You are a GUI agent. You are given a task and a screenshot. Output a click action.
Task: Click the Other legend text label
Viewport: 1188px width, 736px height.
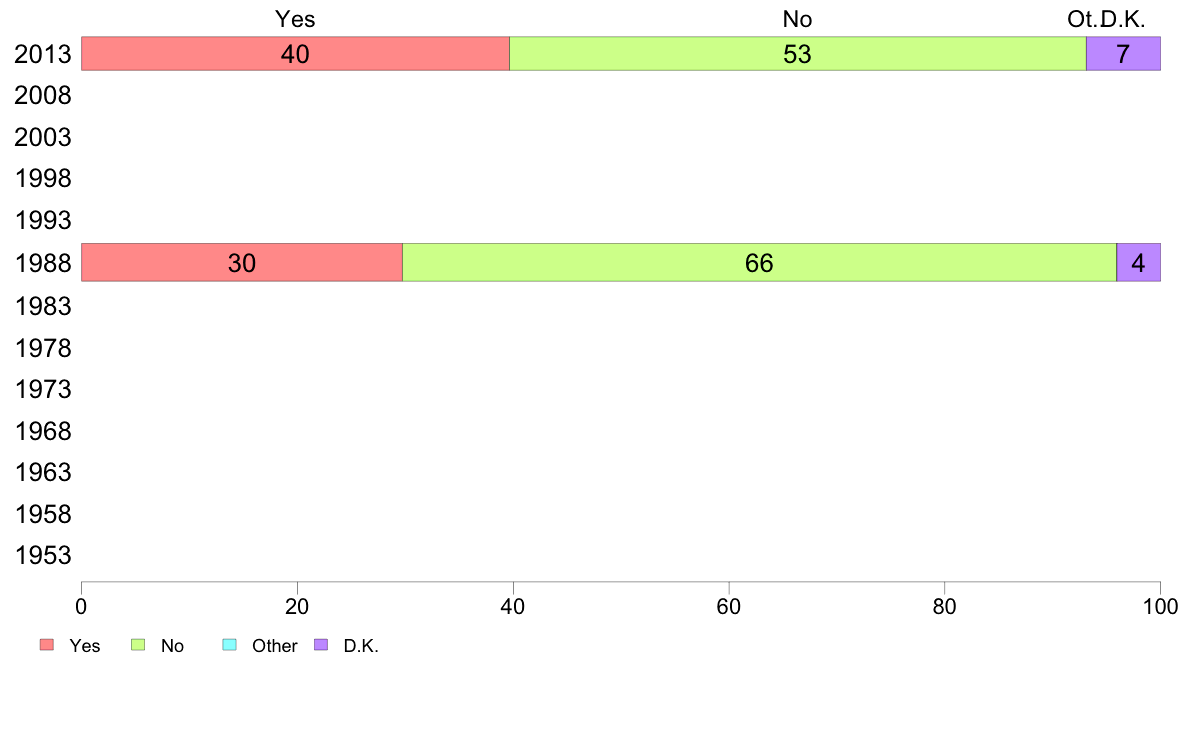(x=274, y=646)
